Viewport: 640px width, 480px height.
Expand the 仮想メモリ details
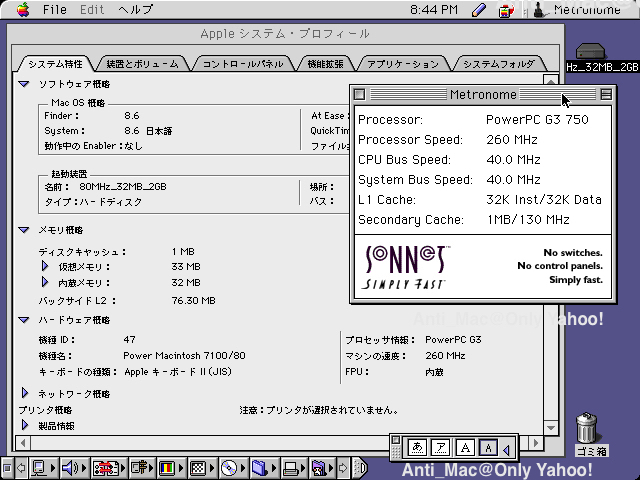point(45,267)
